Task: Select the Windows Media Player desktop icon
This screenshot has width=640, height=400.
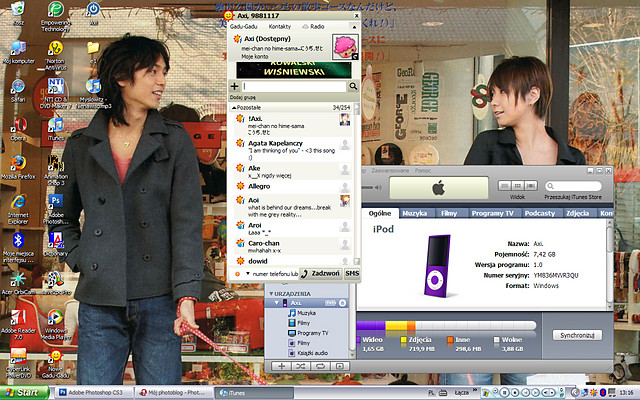Action: tap(56, 325)
